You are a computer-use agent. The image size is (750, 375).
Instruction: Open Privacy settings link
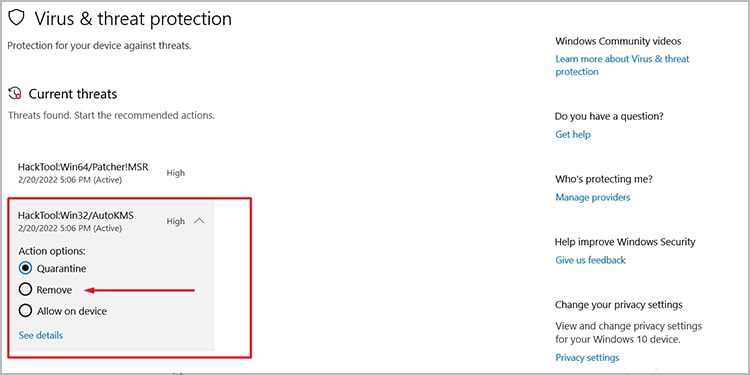pos(587,357)
